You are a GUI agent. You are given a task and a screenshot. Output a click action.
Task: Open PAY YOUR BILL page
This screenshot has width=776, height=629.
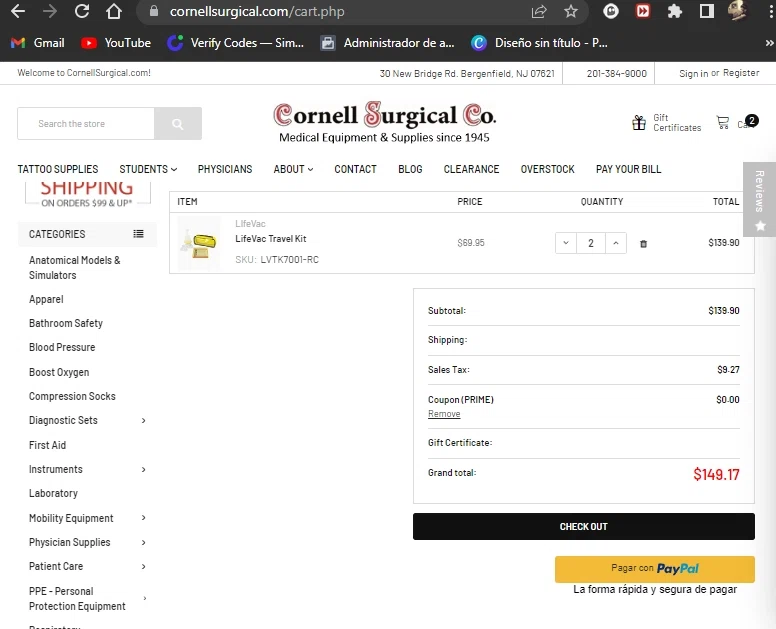(x=629, y=169)
